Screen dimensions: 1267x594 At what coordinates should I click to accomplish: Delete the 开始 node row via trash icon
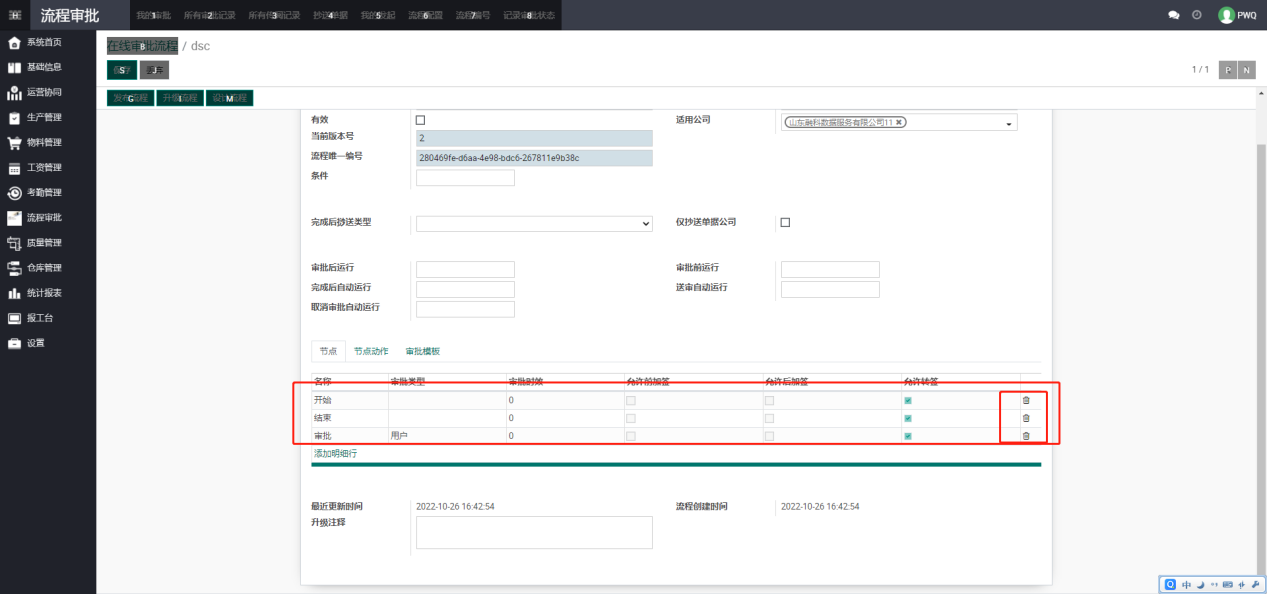tap(1025, 400)
